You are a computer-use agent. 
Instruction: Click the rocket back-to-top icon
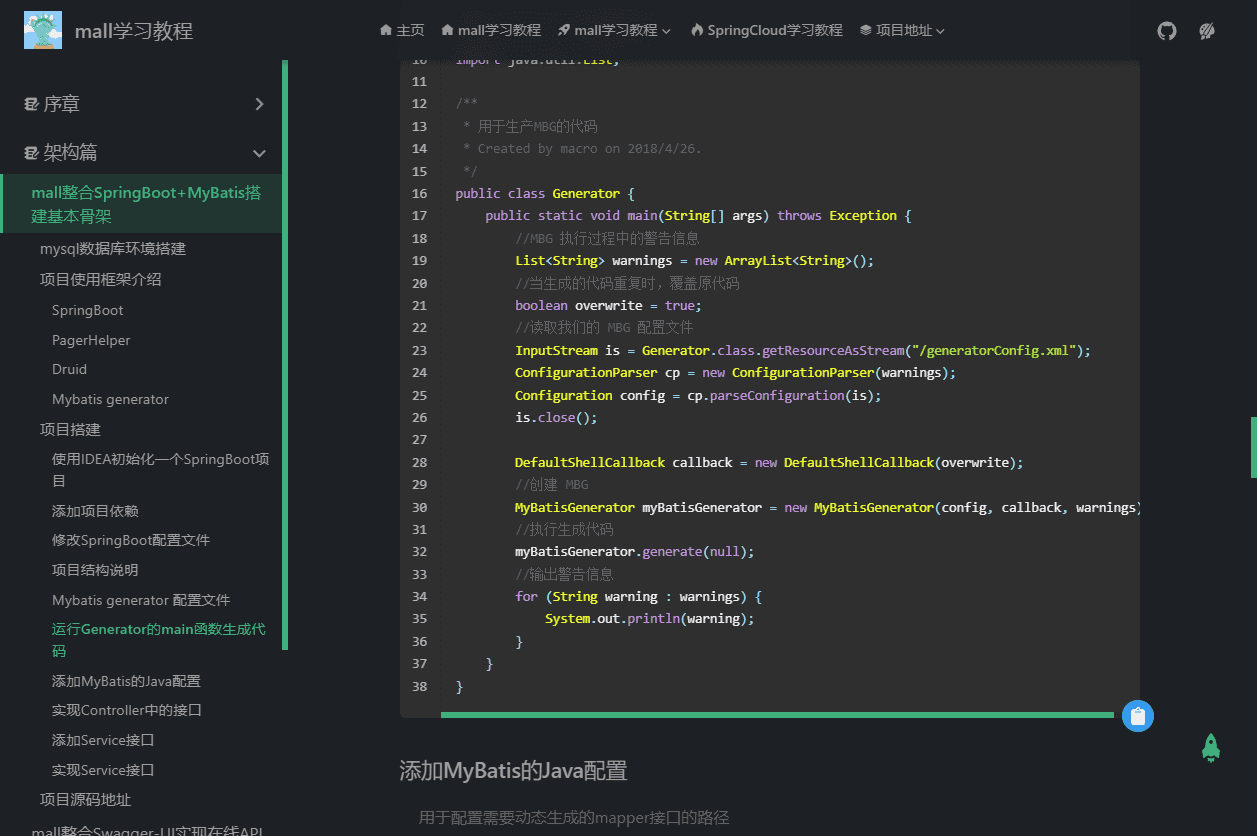coord(1211,748)
